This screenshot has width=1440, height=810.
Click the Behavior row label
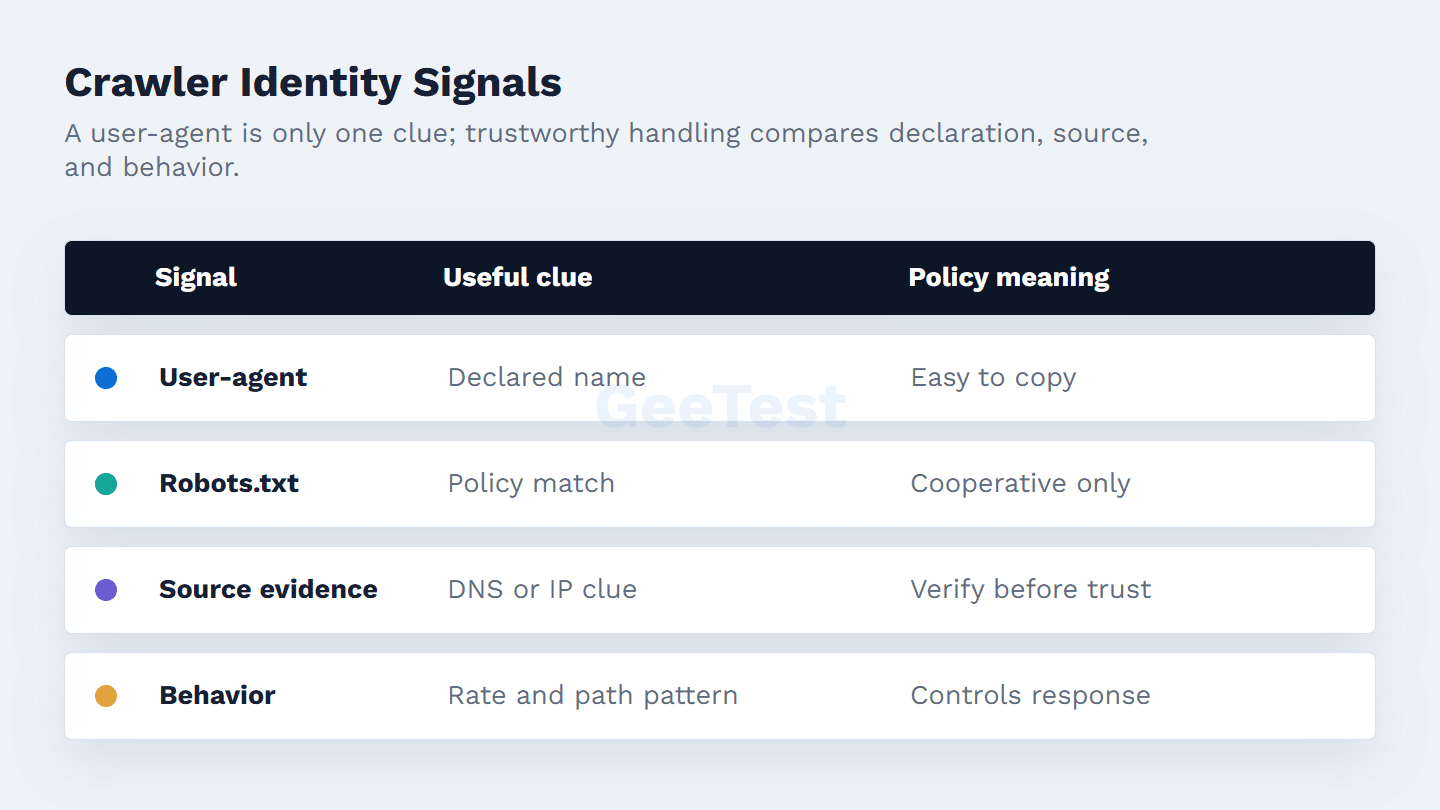click(217, 696)
